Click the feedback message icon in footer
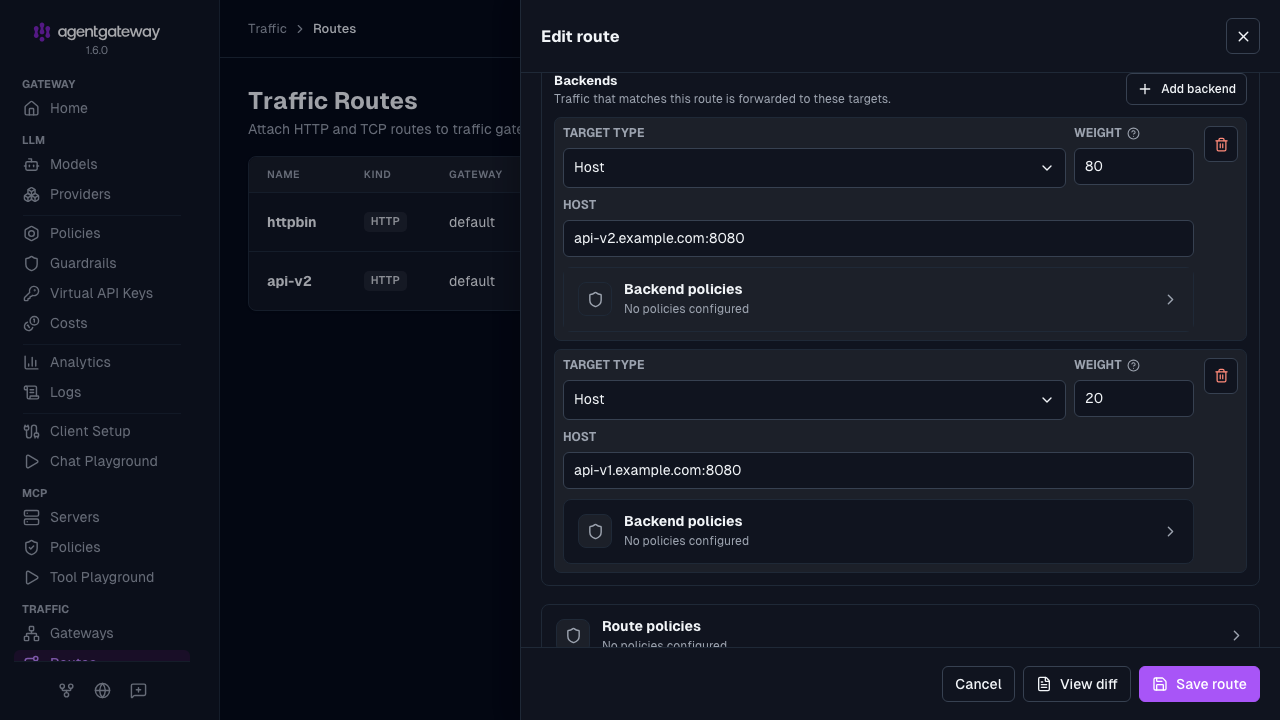 tap(138, 690)
